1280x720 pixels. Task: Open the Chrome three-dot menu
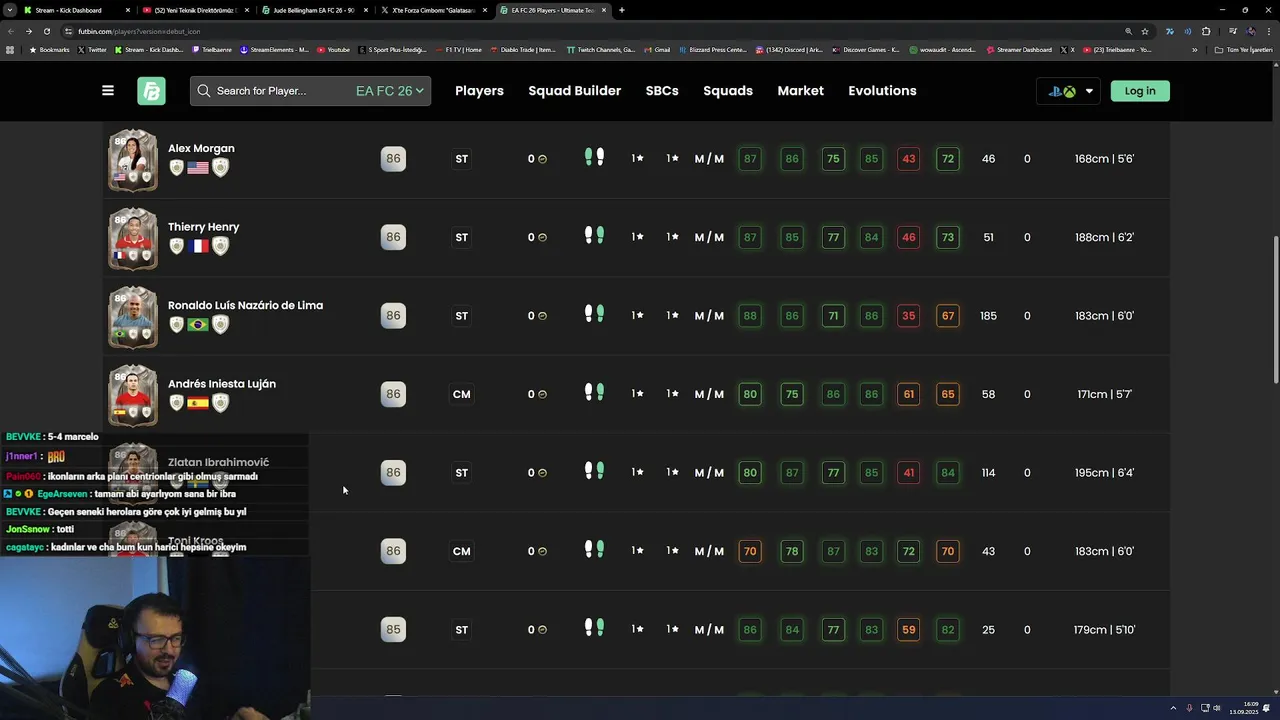(x=1268, y=31)
